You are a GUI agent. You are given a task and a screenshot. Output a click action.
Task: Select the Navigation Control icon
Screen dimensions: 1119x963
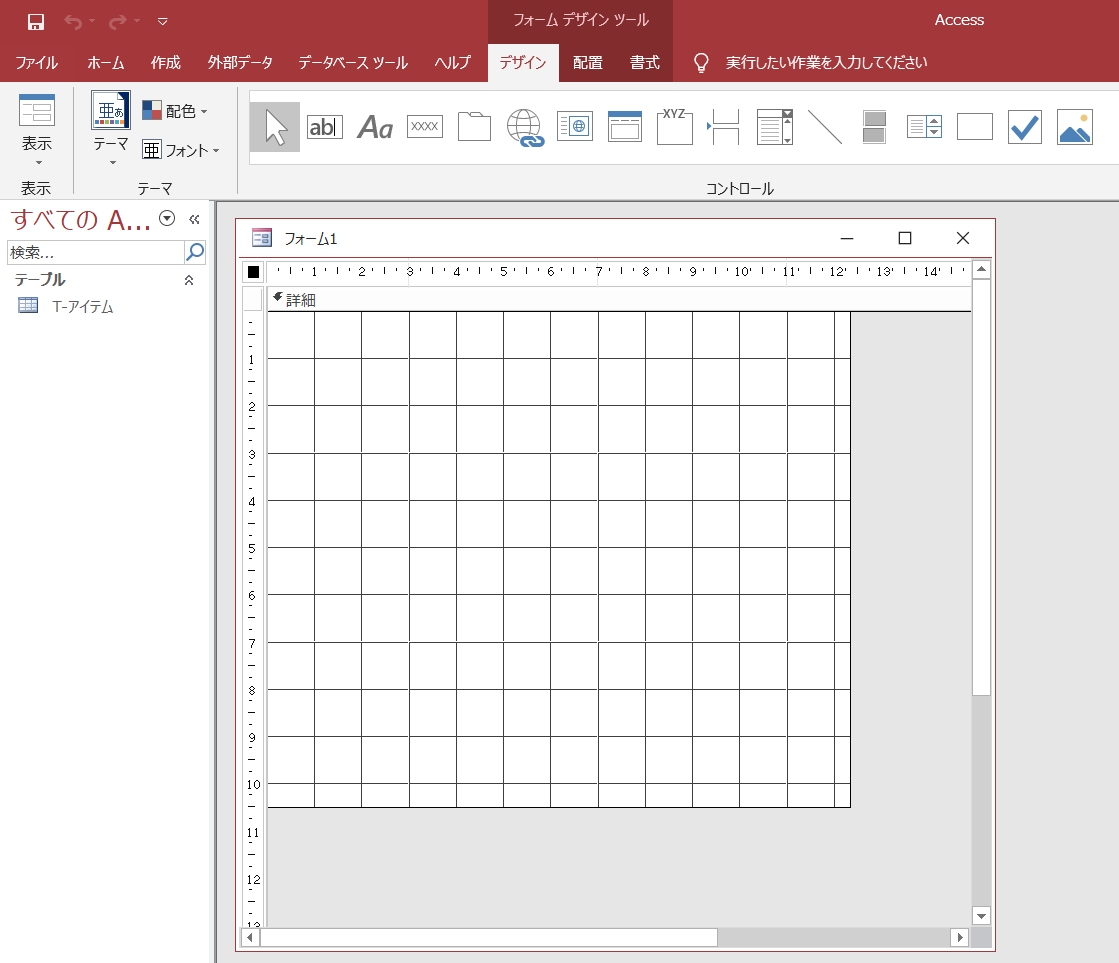(x=624, y=126)
